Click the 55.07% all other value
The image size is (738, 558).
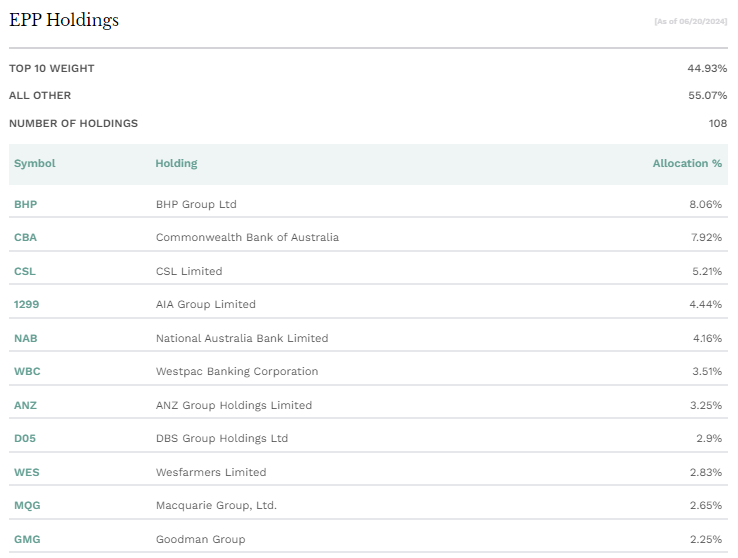(707, 95)
